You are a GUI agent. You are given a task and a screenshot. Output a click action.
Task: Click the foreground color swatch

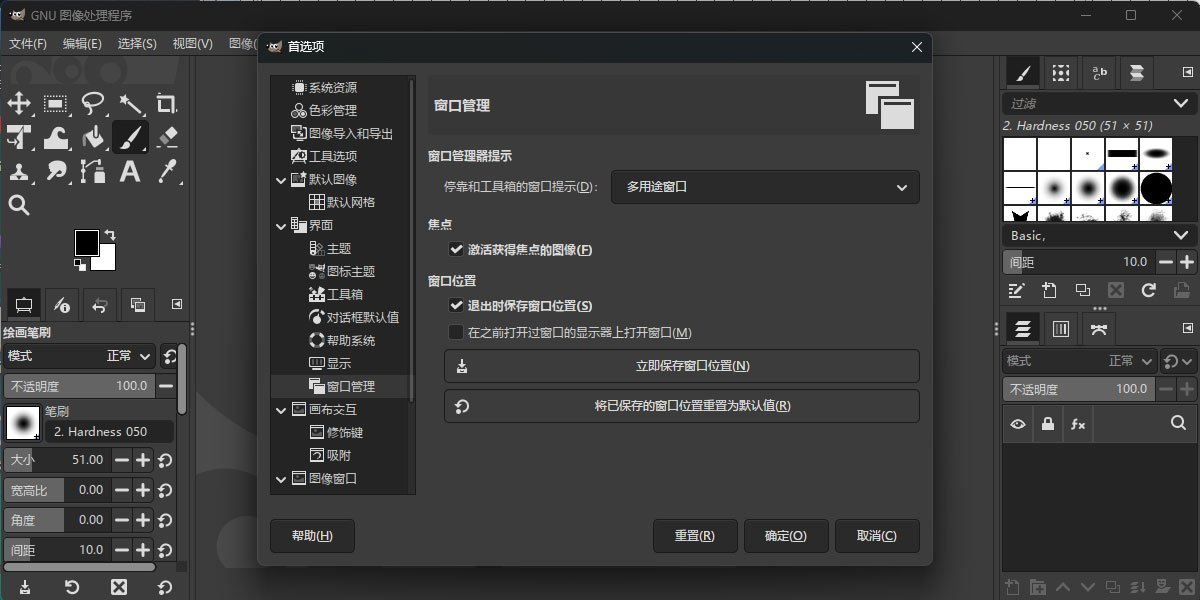click(88, 244)
